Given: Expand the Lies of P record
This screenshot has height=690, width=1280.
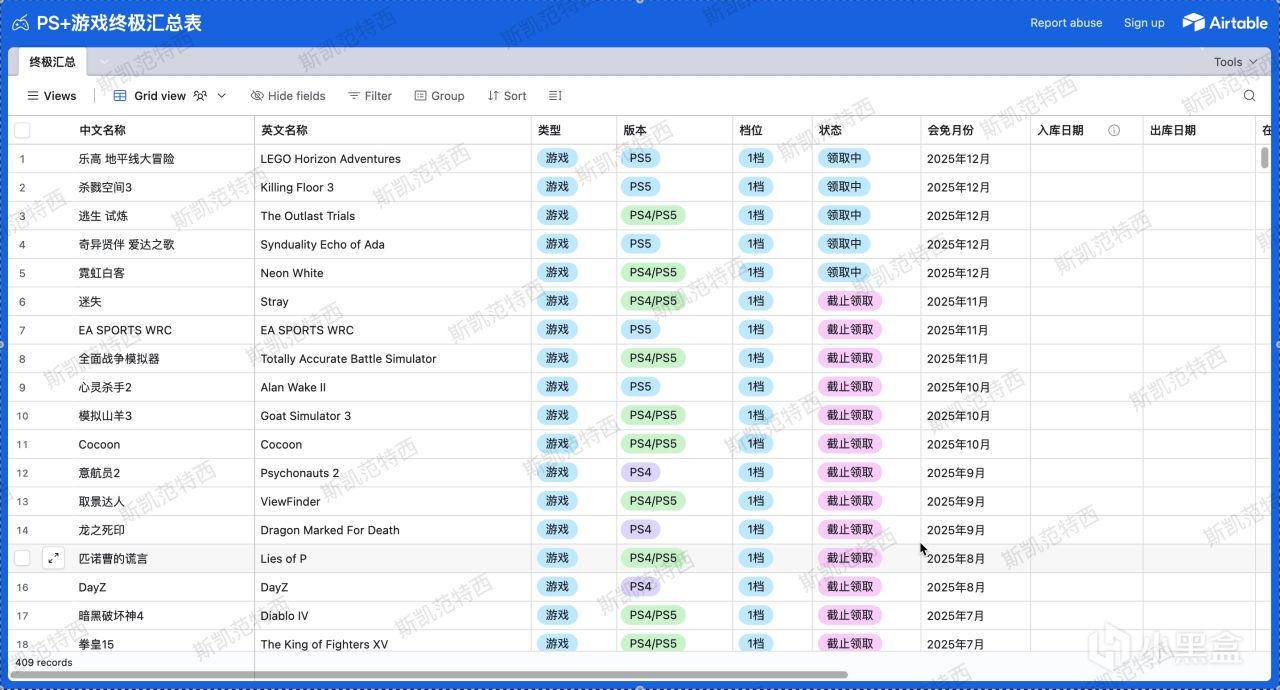Looking at the screenshot, I should pyautogui.click(x=53, y=558).
